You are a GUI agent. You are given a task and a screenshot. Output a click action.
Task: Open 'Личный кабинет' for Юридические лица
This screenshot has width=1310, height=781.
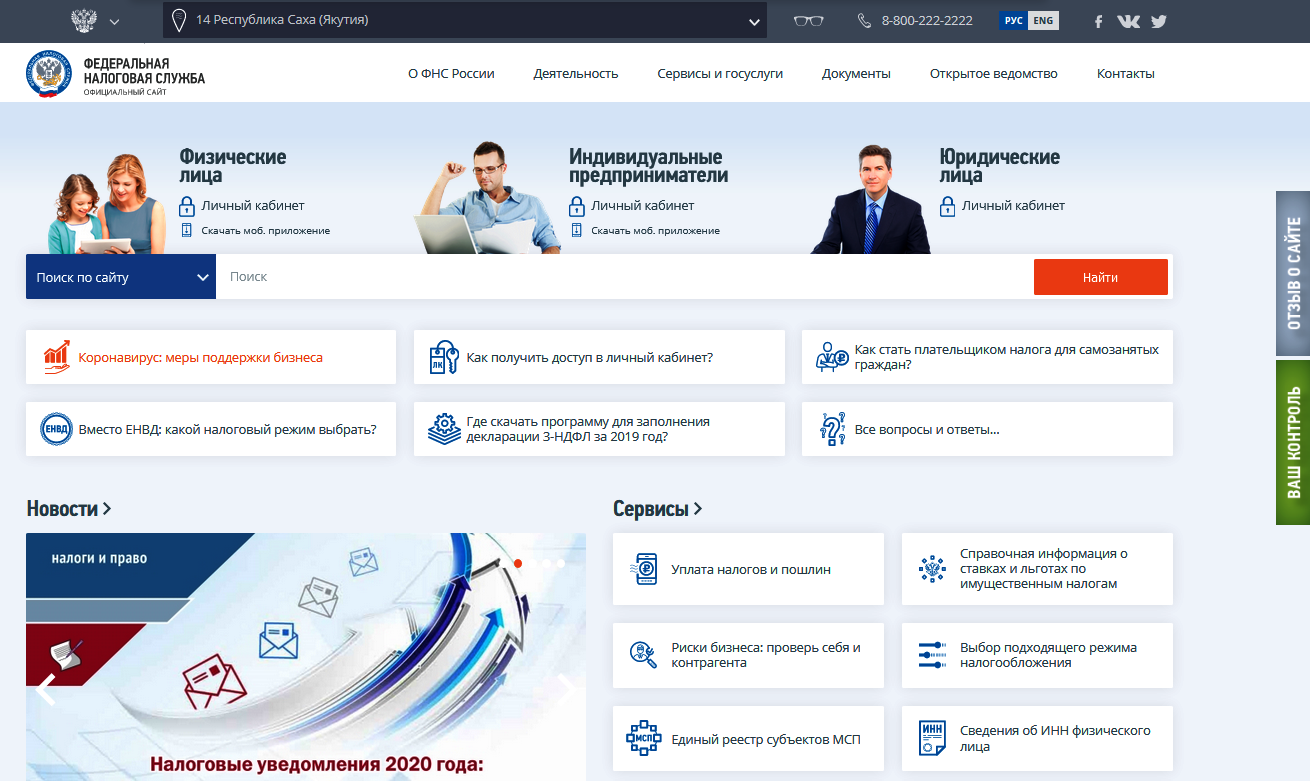[x=1013, y=206]
